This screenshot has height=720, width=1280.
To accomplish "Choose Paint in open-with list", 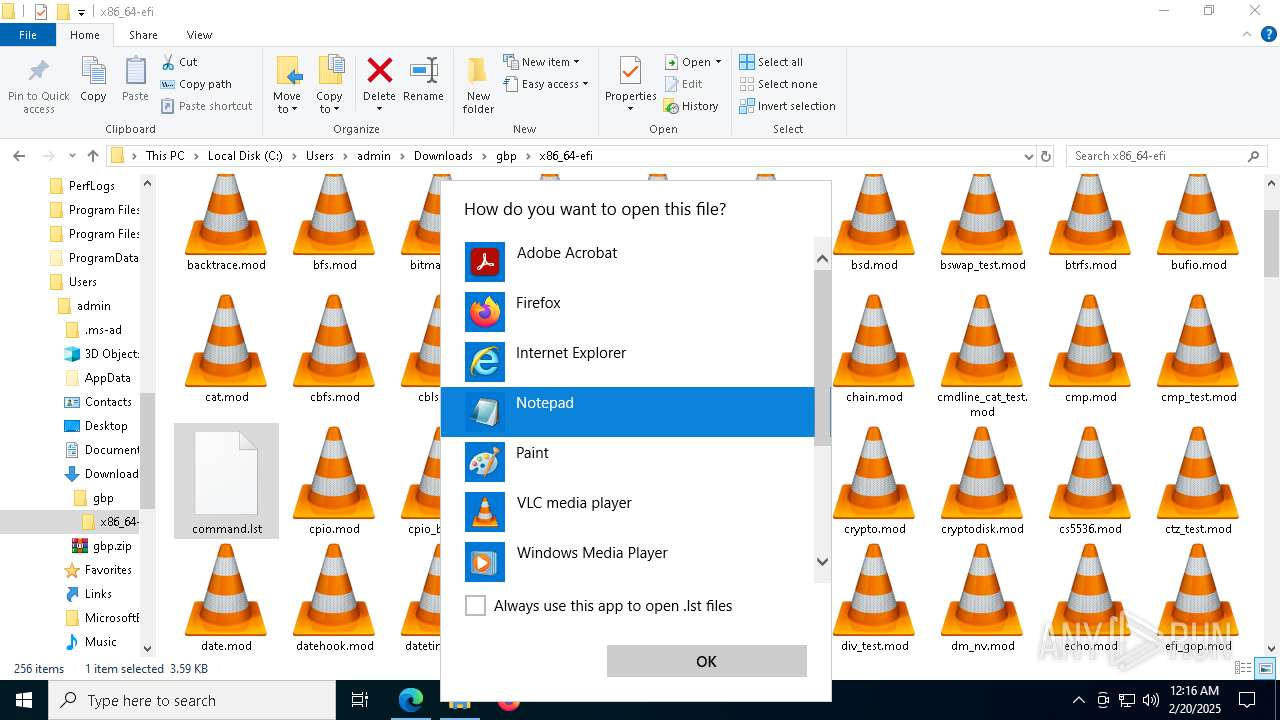I will pyautogui.click(x=627, y=462).
